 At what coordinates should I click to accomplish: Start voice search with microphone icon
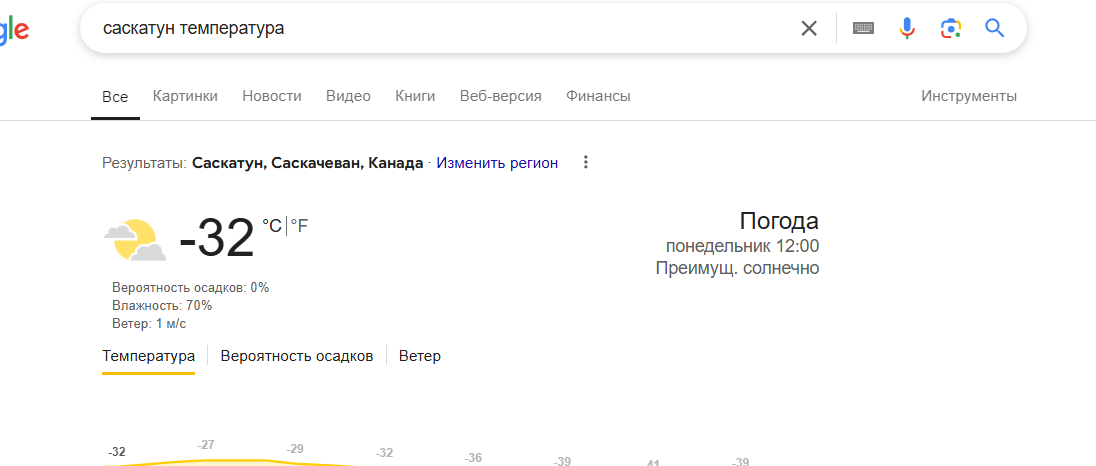pos(907,28)
